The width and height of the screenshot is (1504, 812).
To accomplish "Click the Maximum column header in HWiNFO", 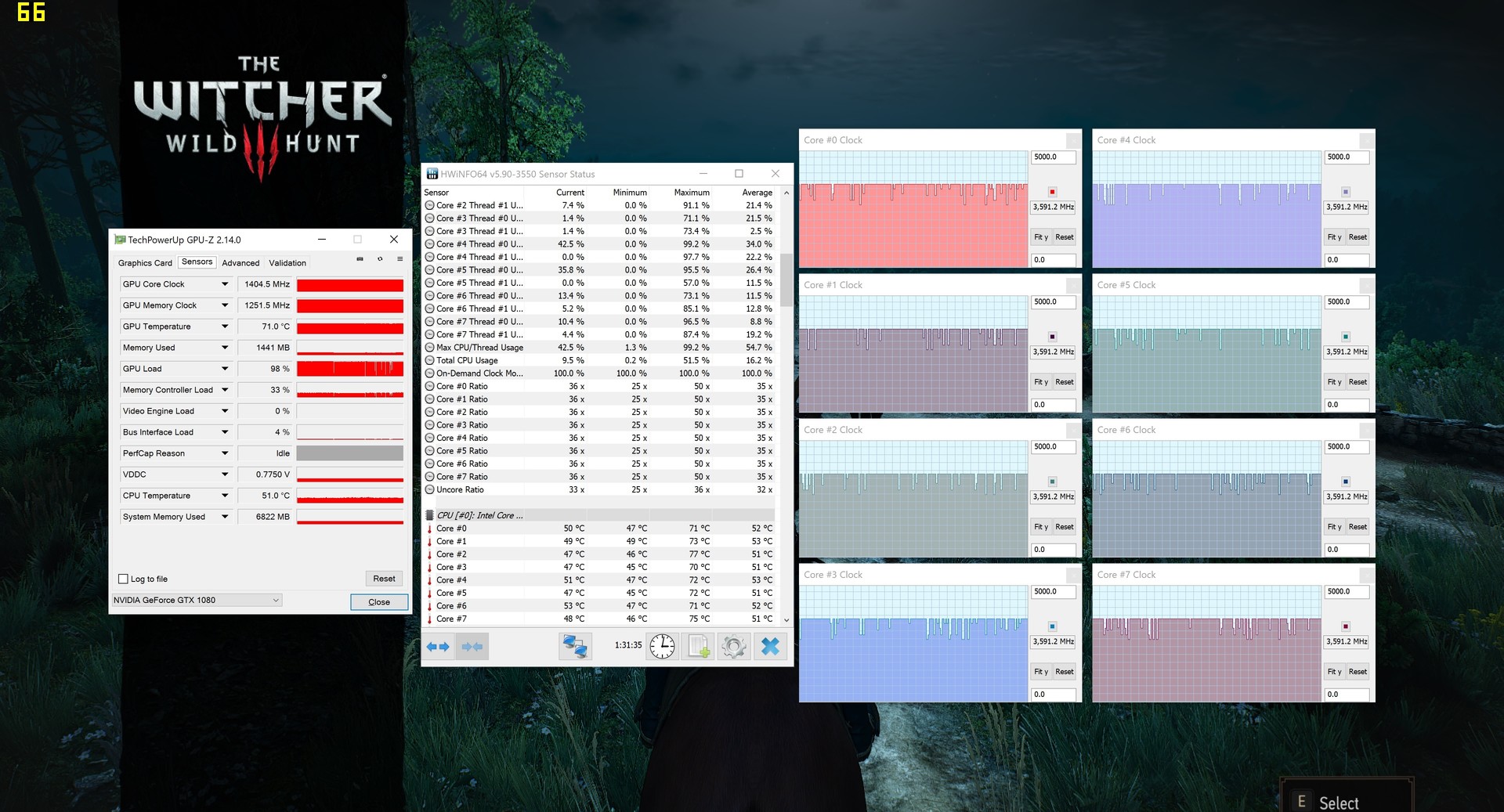I will pyautogui.click(x=692, y=193).
